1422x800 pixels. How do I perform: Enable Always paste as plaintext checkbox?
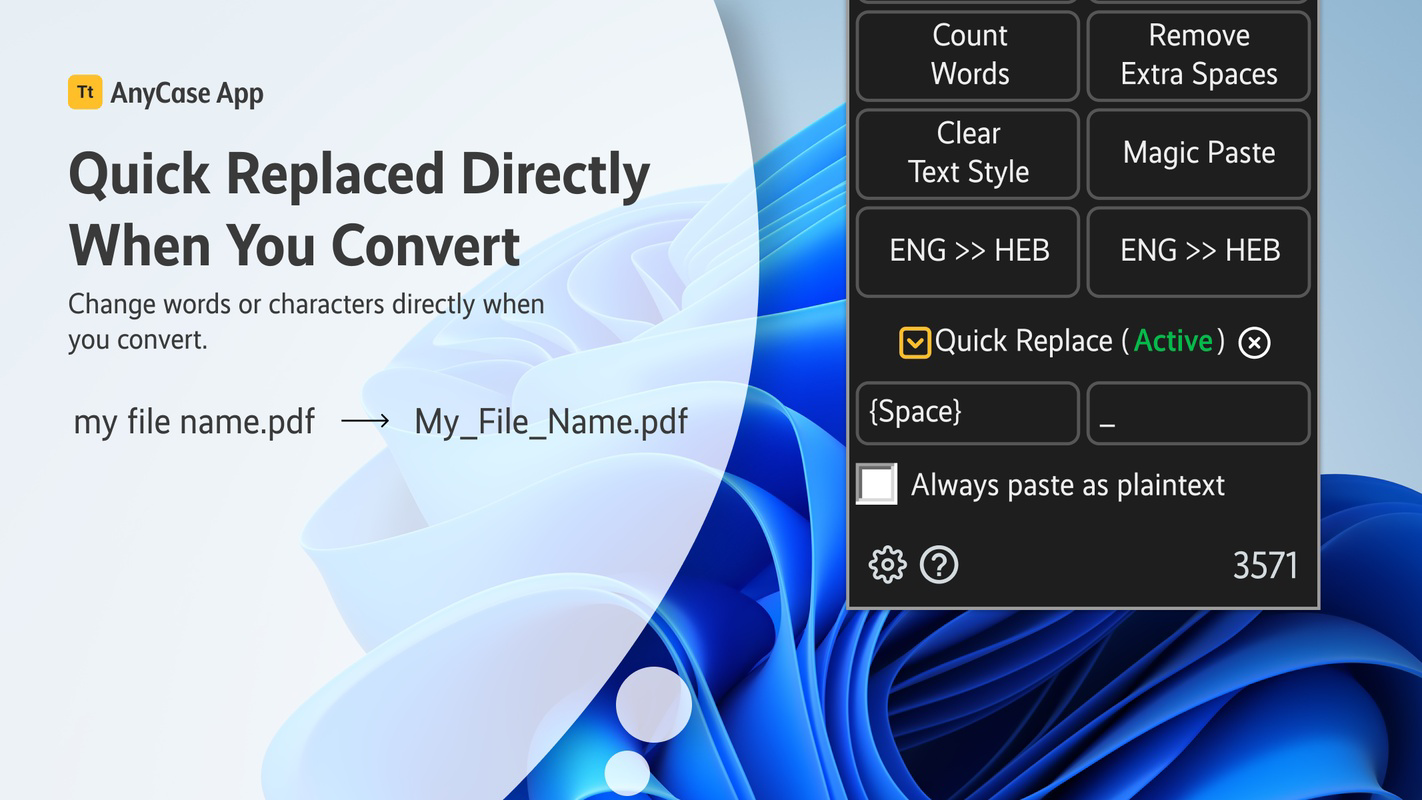pos(877,484)
